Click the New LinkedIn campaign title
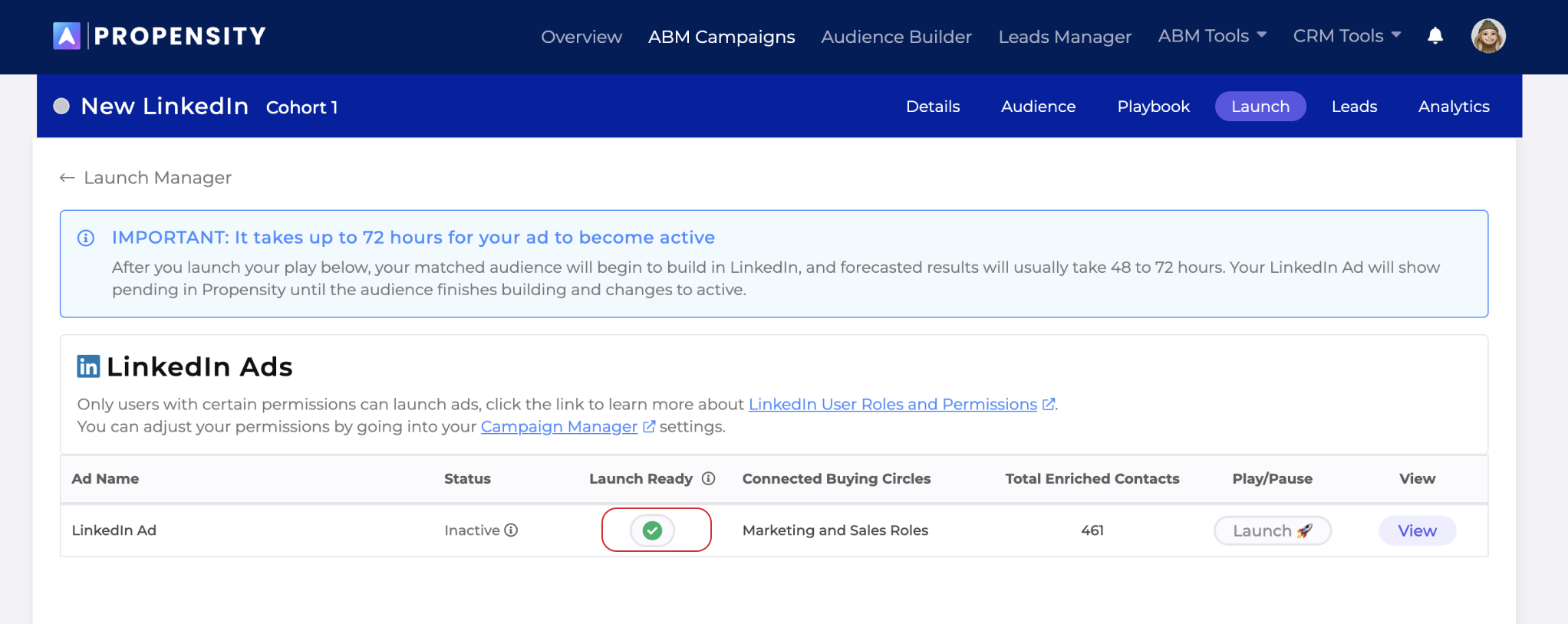Viewport: 1568px width, 624px height. [x=165, y=106]
